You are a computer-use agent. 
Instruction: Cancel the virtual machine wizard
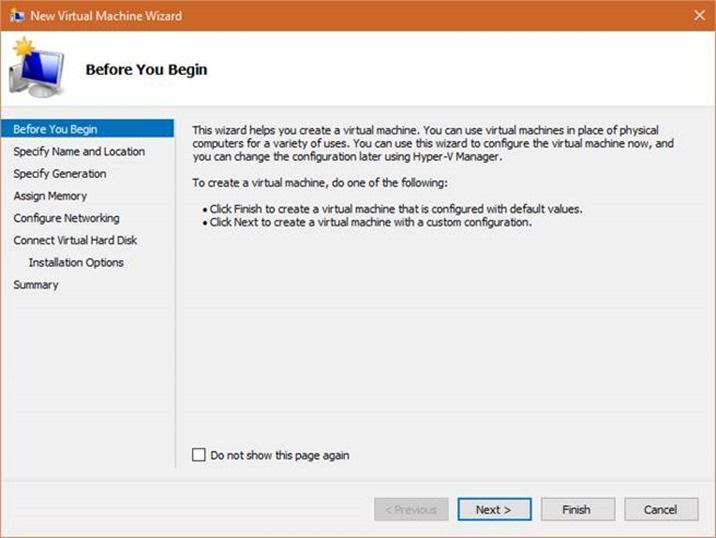point(660,509)
